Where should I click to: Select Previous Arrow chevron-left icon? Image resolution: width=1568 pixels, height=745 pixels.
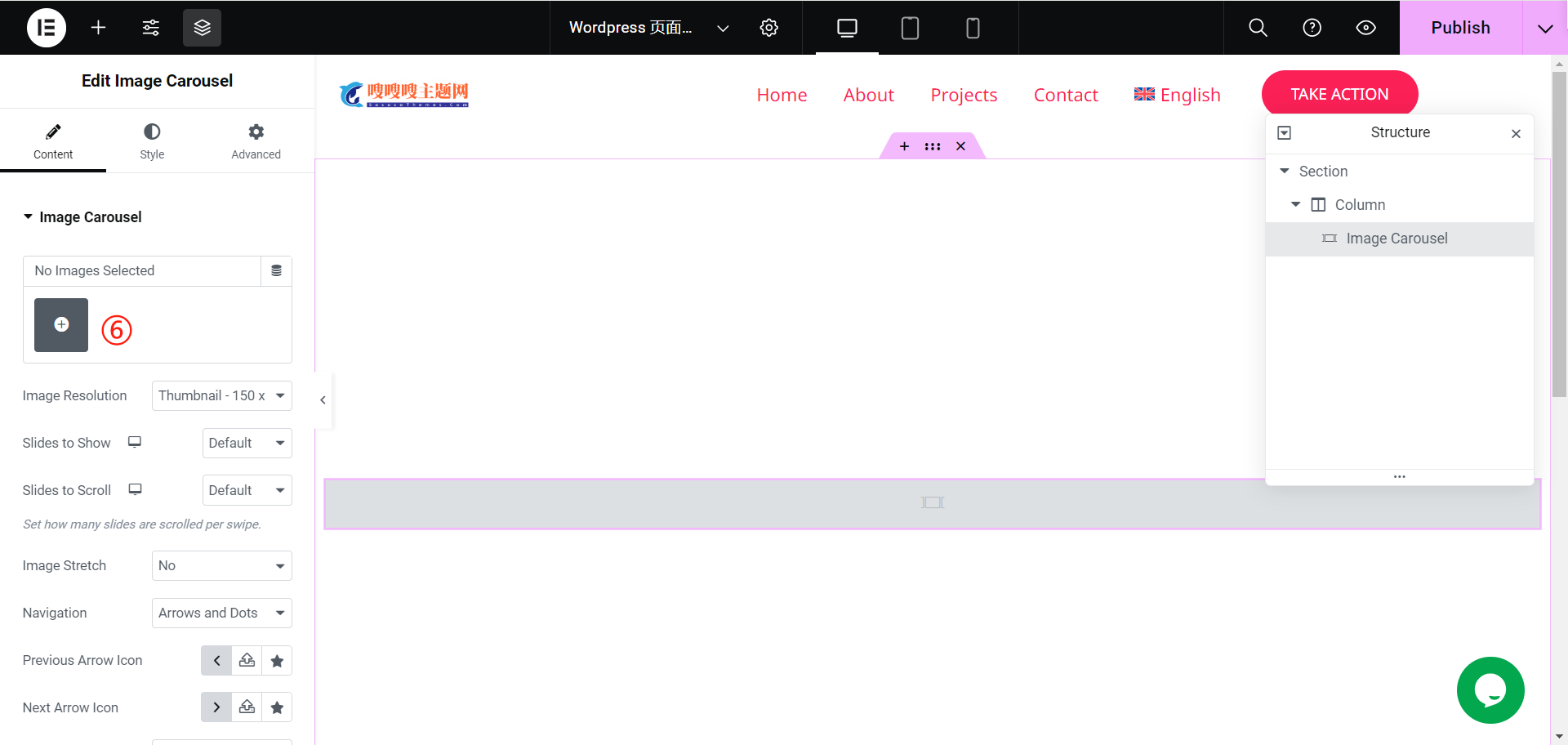216,660
